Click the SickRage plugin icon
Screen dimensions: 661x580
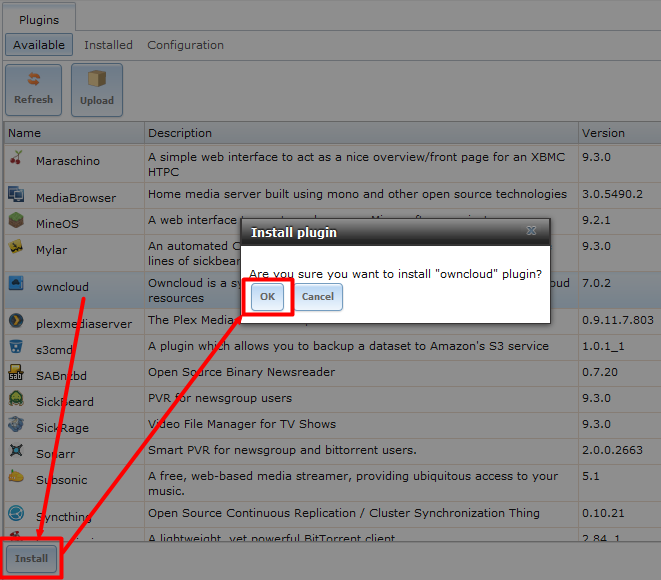coord(16,424)
